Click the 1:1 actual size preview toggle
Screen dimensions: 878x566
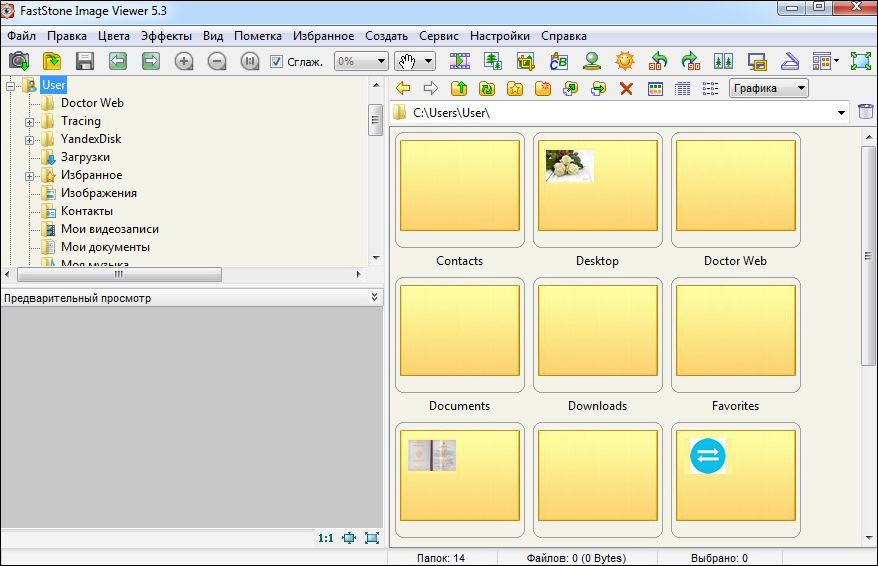[x=326, y=538]
